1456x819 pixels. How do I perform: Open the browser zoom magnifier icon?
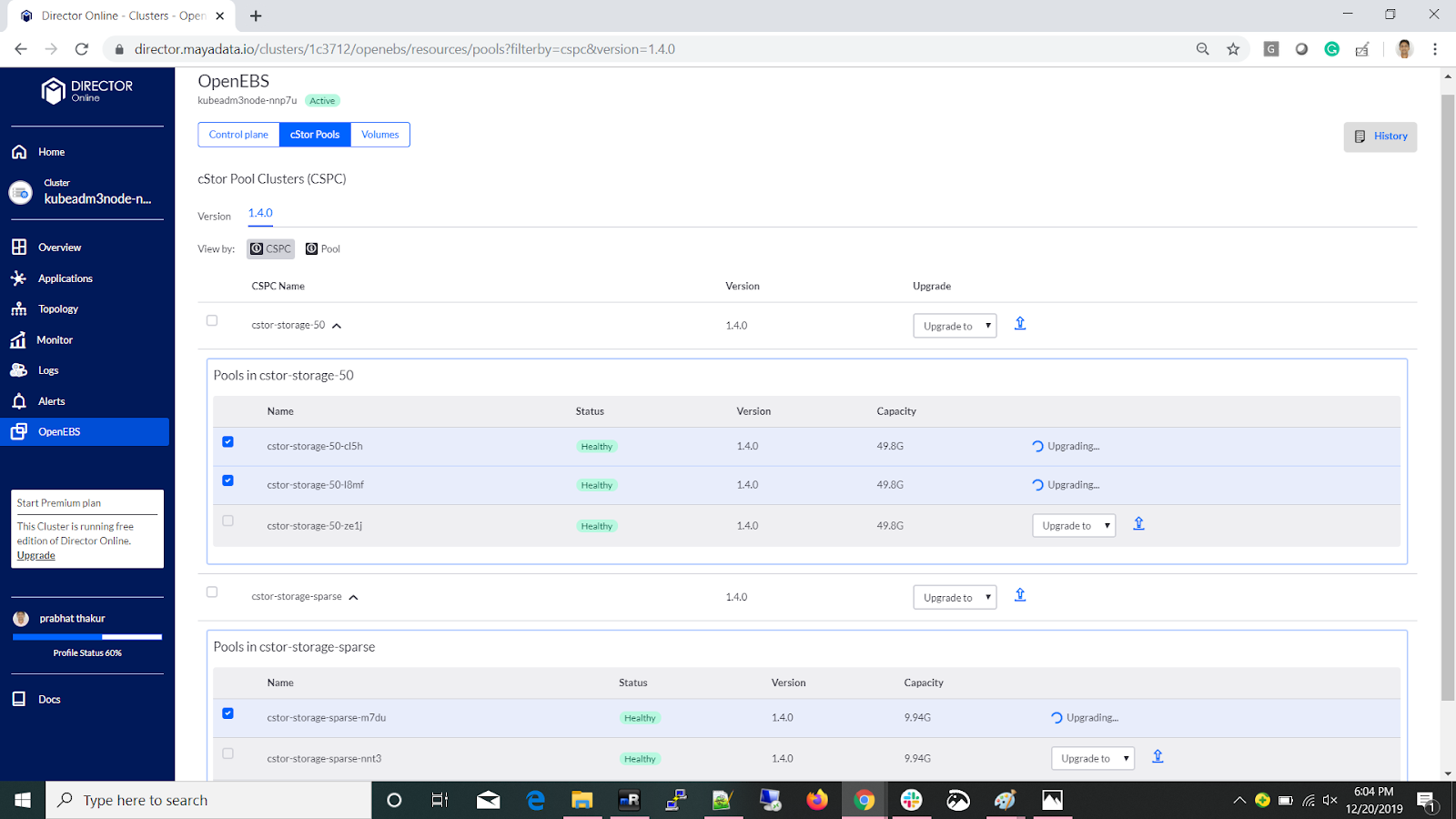point(1203,49)
